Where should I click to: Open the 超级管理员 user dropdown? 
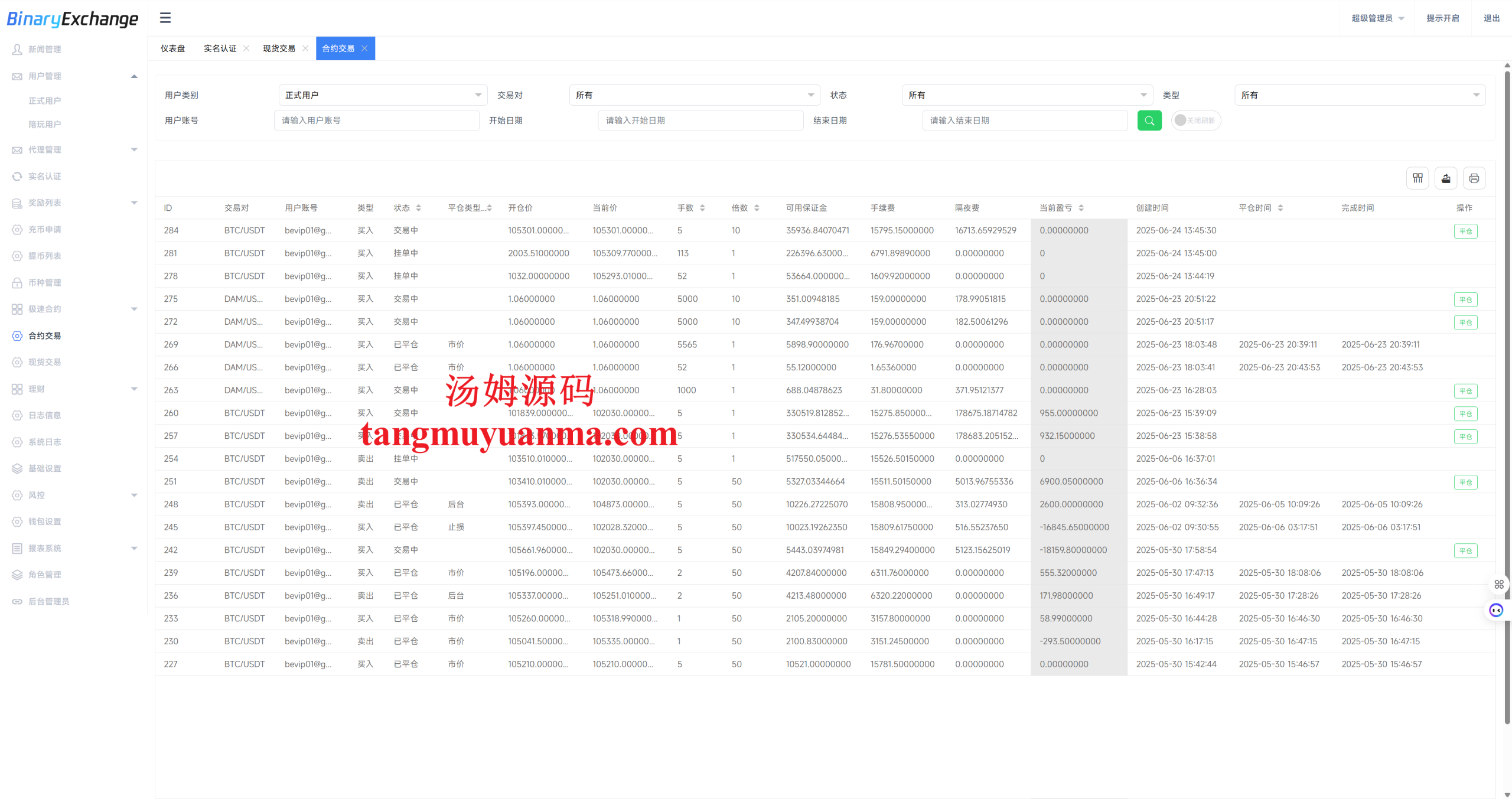(1377, 18)
